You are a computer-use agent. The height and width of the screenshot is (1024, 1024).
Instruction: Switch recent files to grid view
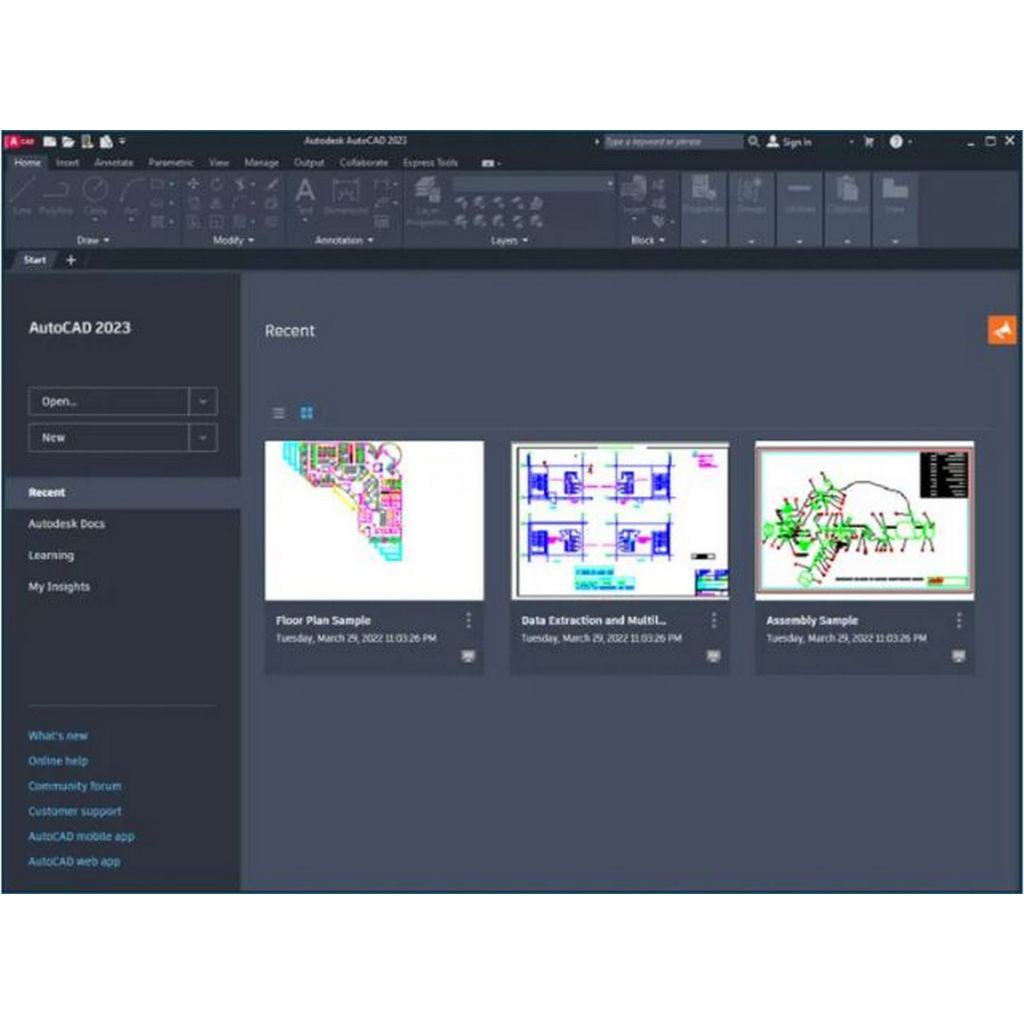point(306,413)
